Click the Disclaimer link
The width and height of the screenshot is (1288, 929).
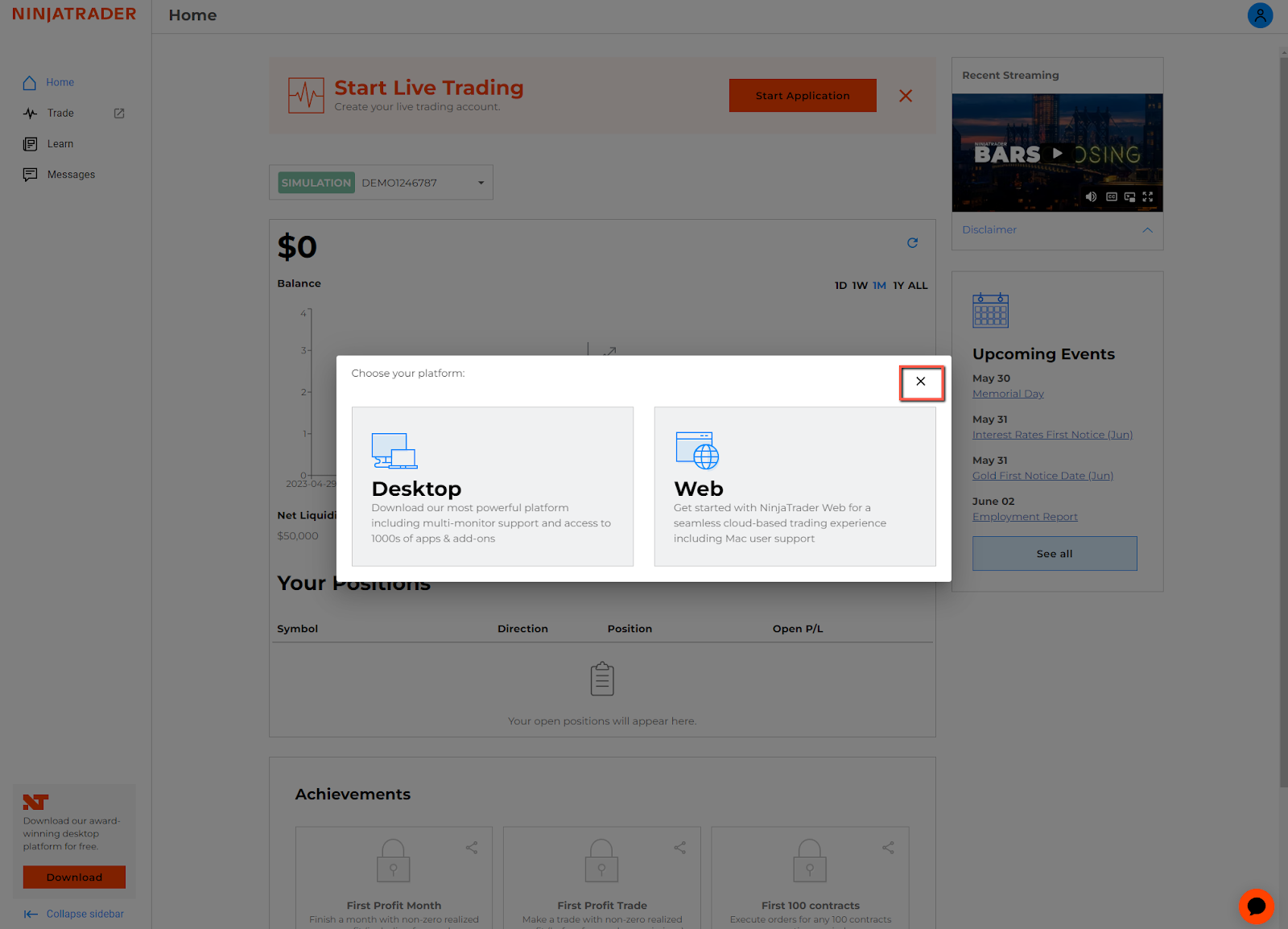(989, 230)
